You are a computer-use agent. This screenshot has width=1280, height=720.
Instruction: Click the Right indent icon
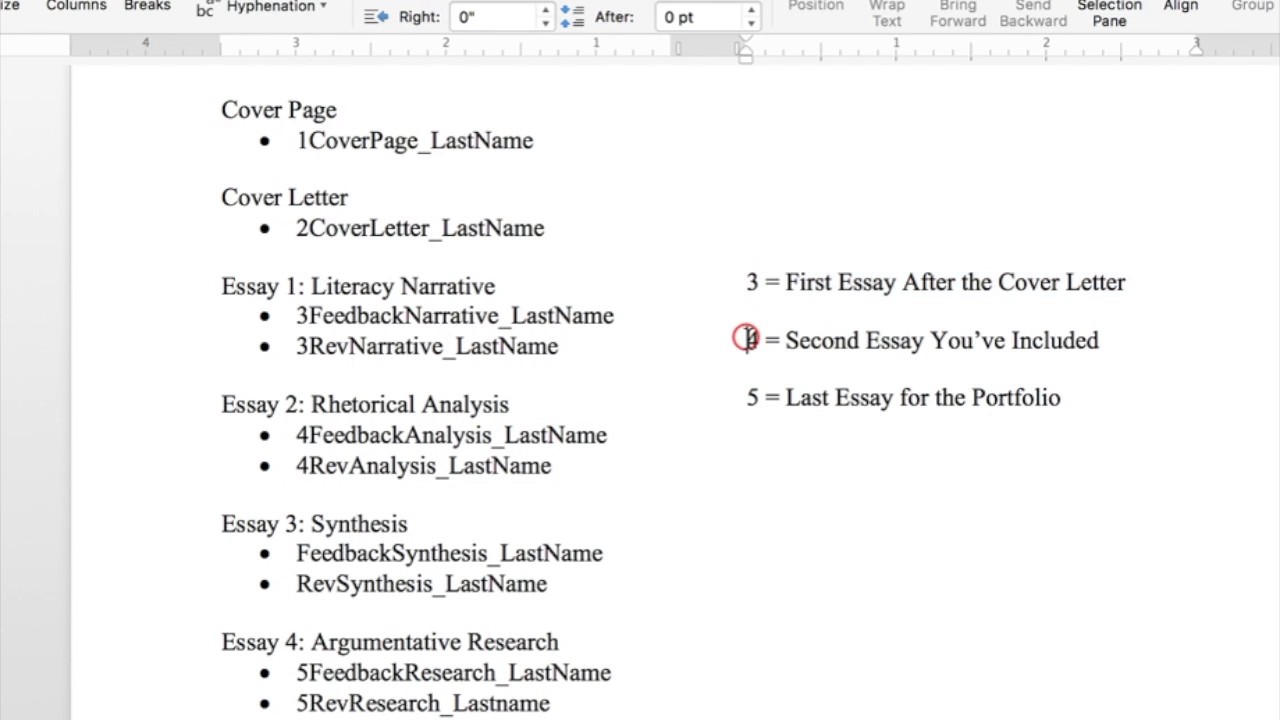pyautogui.click(x=376, y=17)
